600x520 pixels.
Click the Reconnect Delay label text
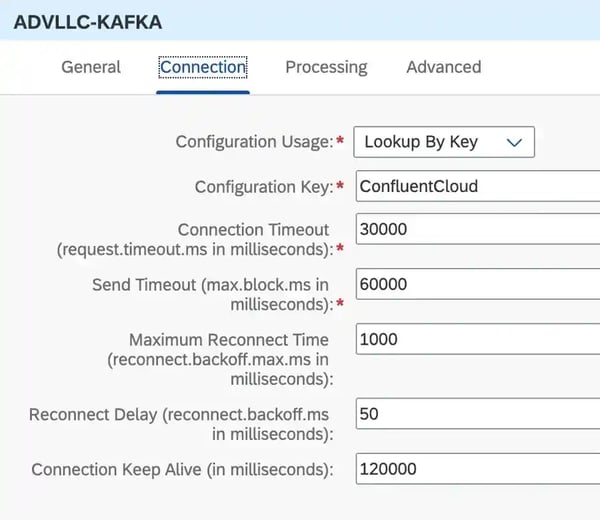tap(179, 424)
